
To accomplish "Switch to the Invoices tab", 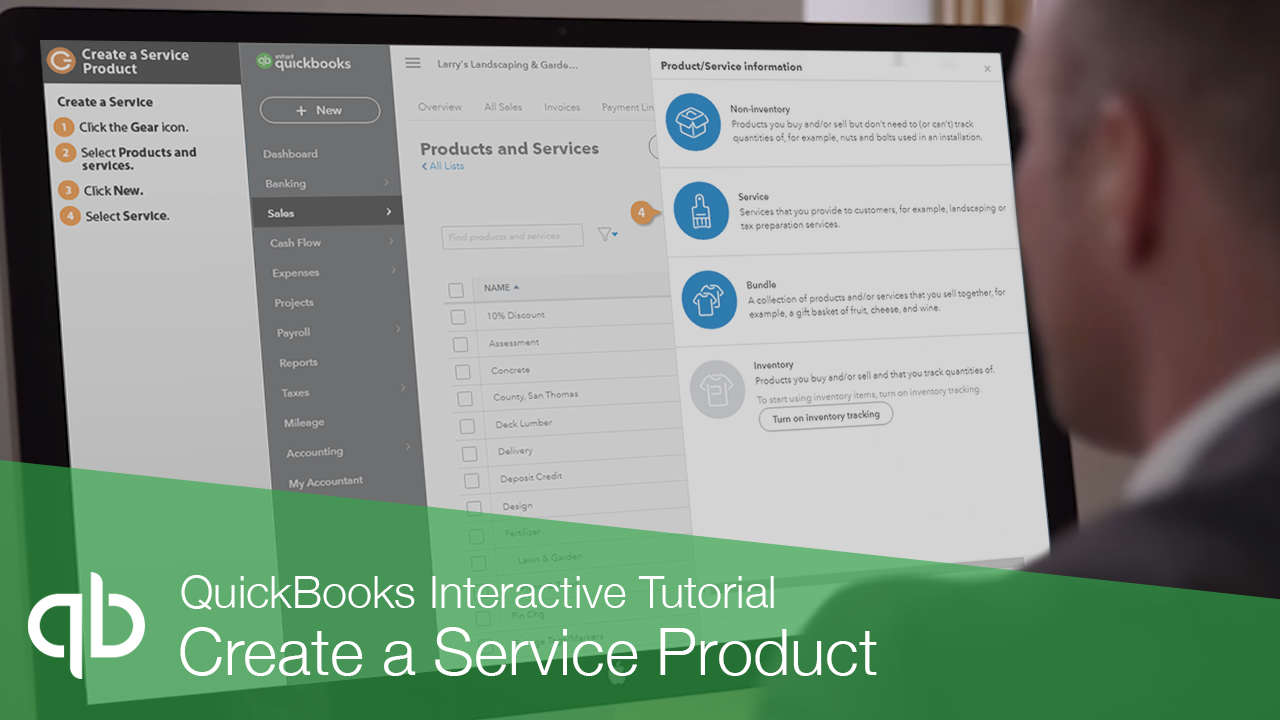I will tap(562, 106).
